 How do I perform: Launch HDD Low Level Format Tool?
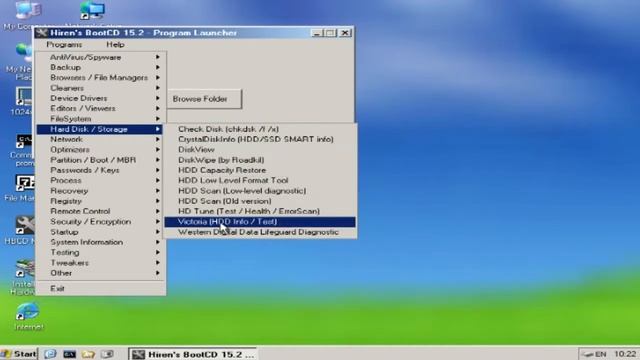coord(260,180)
